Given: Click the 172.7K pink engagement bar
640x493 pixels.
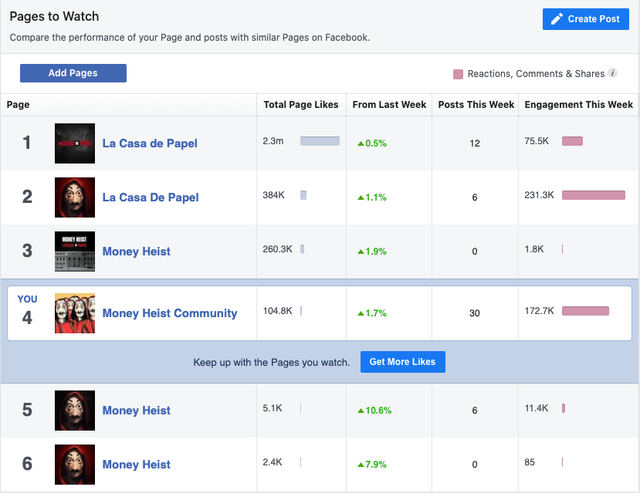Looking at the screenshot, I should click(x=585, y=311).
